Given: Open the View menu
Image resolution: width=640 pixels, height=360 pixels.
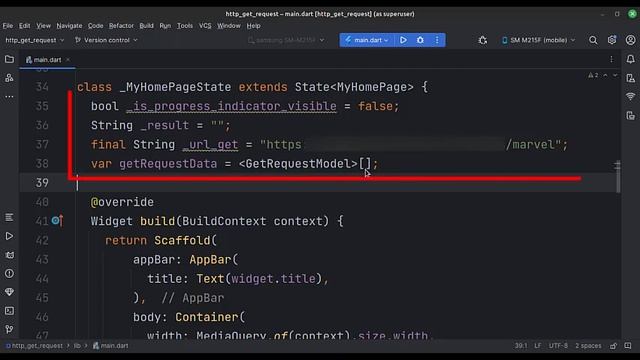Looking at the screenshot, I should [x=43, y=26].
